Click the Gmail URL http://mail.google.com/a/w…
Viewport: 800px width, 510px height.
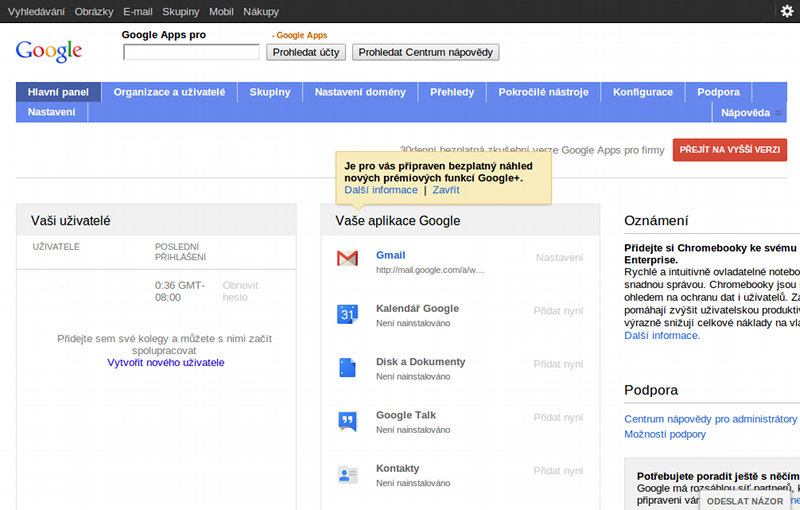pos(430,270)
